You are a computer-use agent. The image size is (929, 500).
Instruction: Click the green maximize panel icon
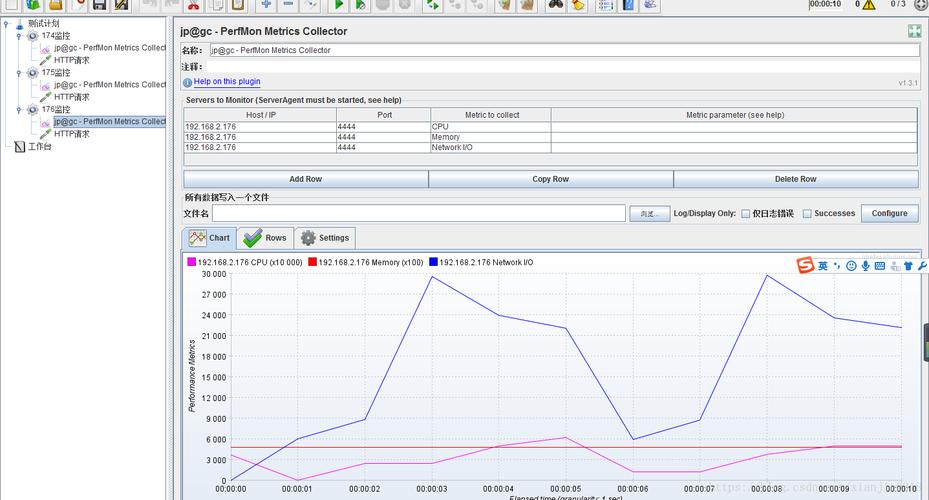point(914,31)
